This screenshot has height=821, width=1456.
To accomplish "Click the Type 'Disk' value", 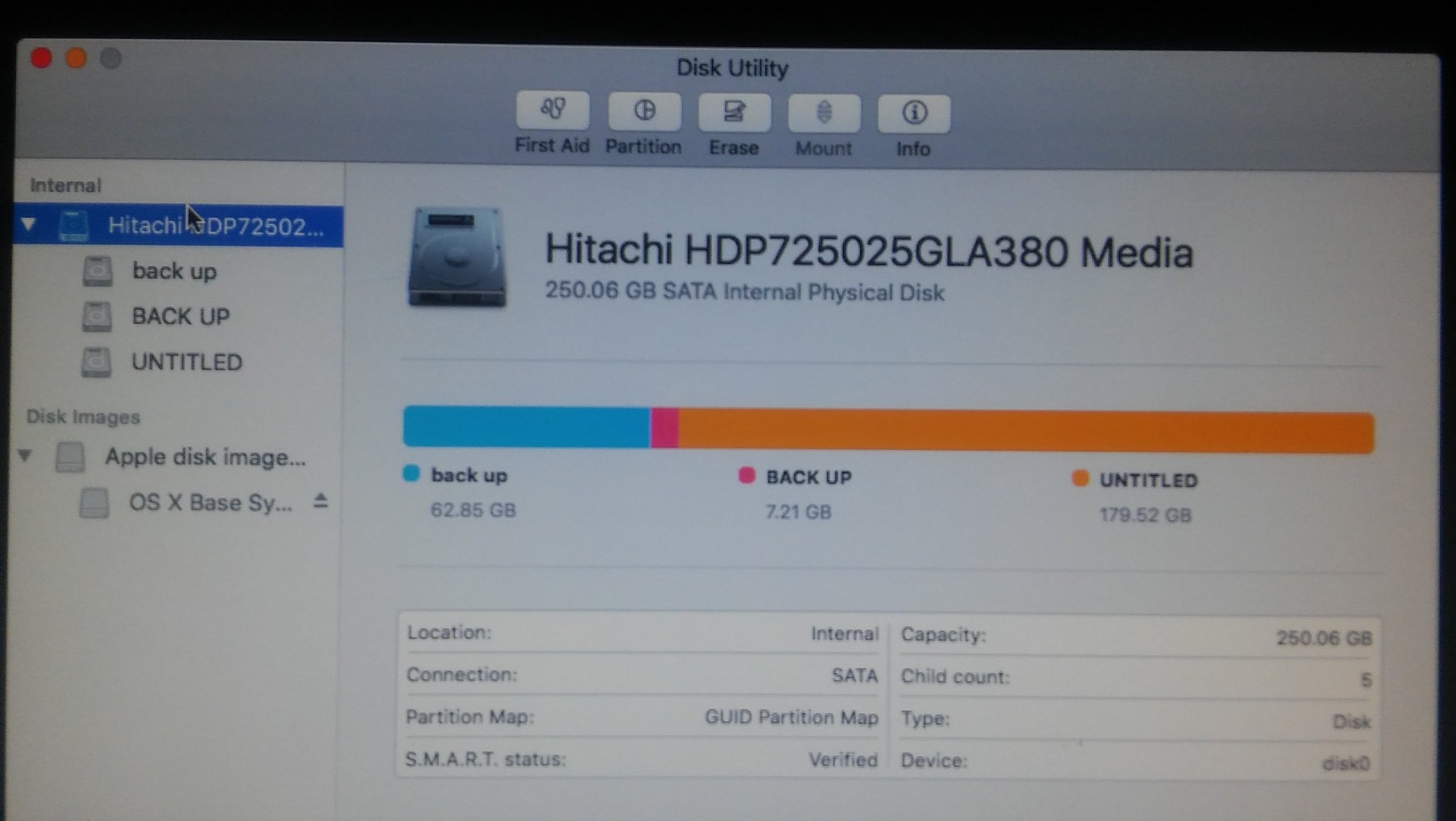I will click(x=1351, y=722).
